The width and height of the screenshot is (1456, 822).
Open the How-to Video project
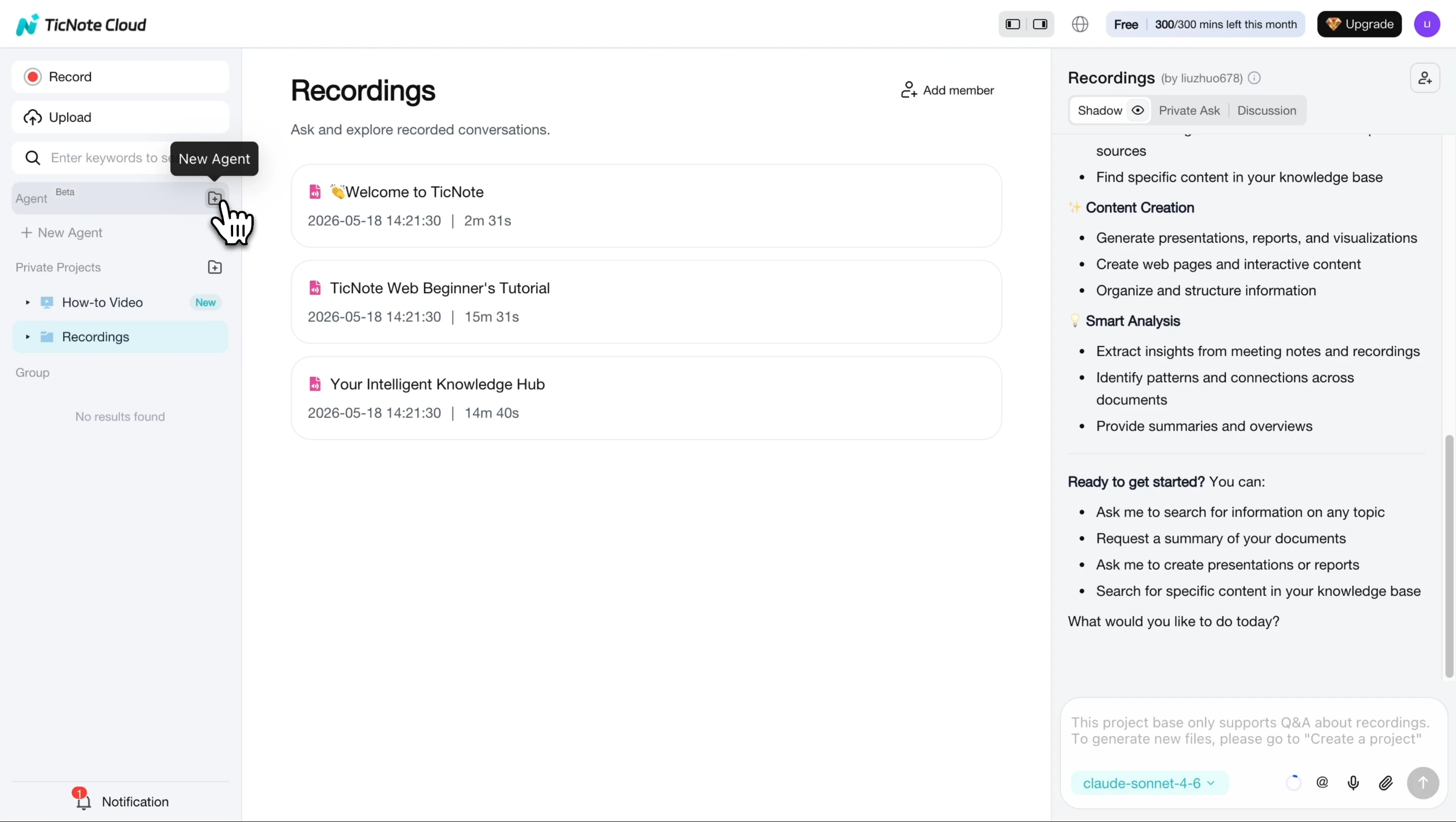(x=120, y=302)
